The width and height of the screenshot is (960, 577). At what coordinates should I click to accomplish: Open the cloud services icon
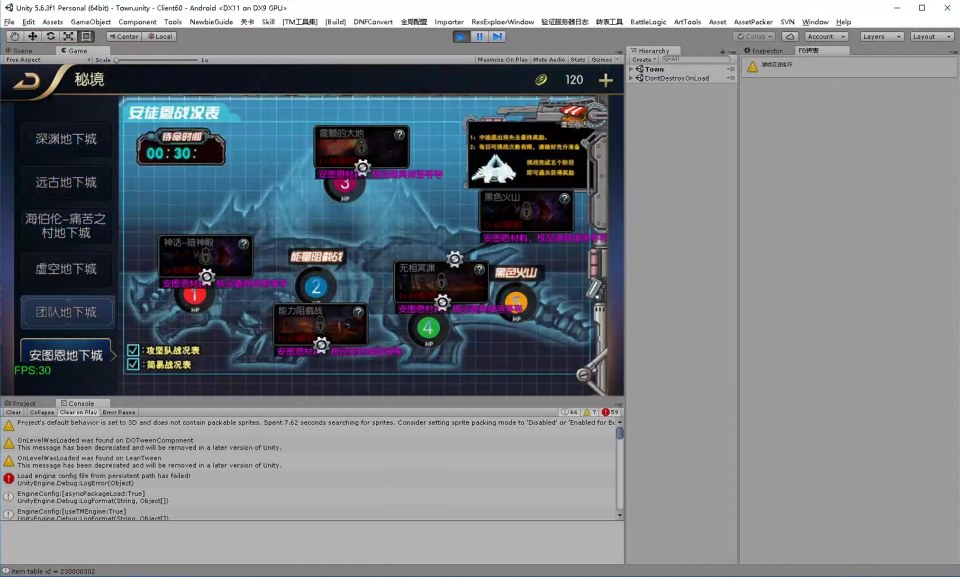coord(789,36)
